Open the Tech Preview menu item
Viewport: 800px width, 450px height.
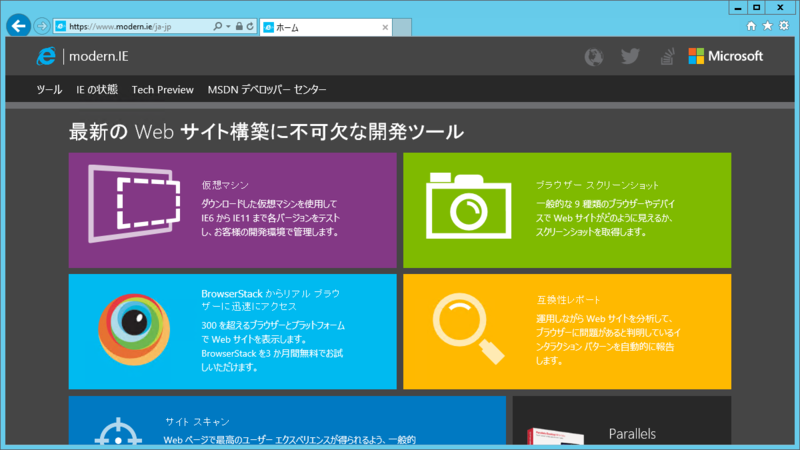coord(163,90)
